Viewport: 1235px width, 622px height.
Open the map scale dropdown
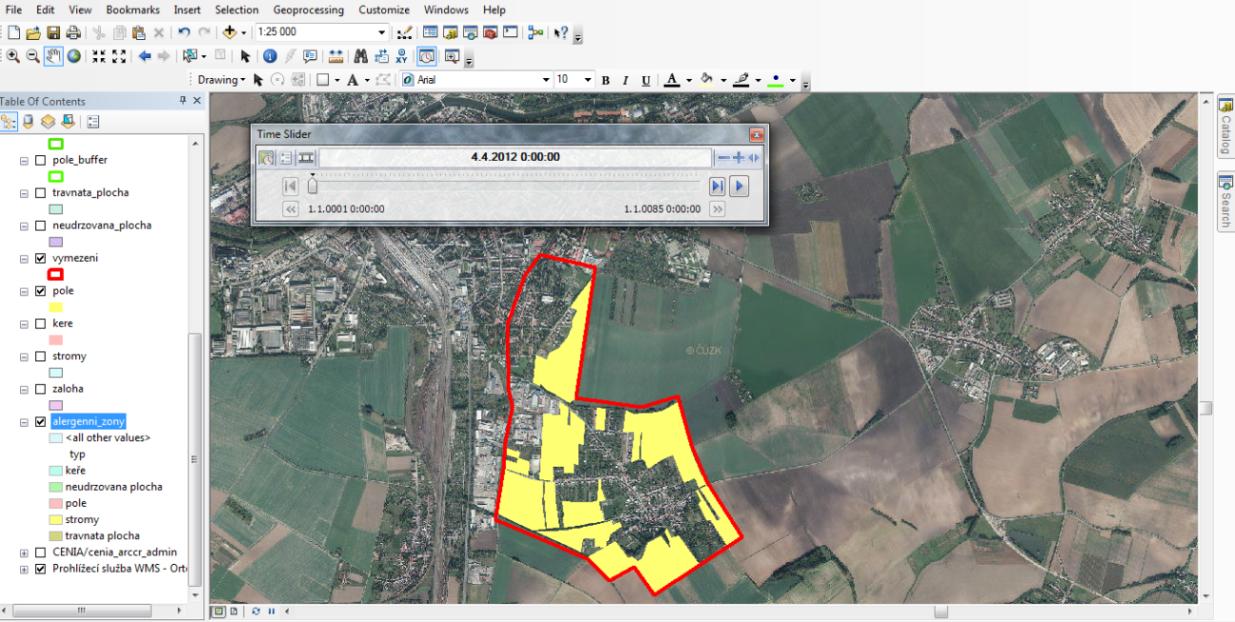382,31
